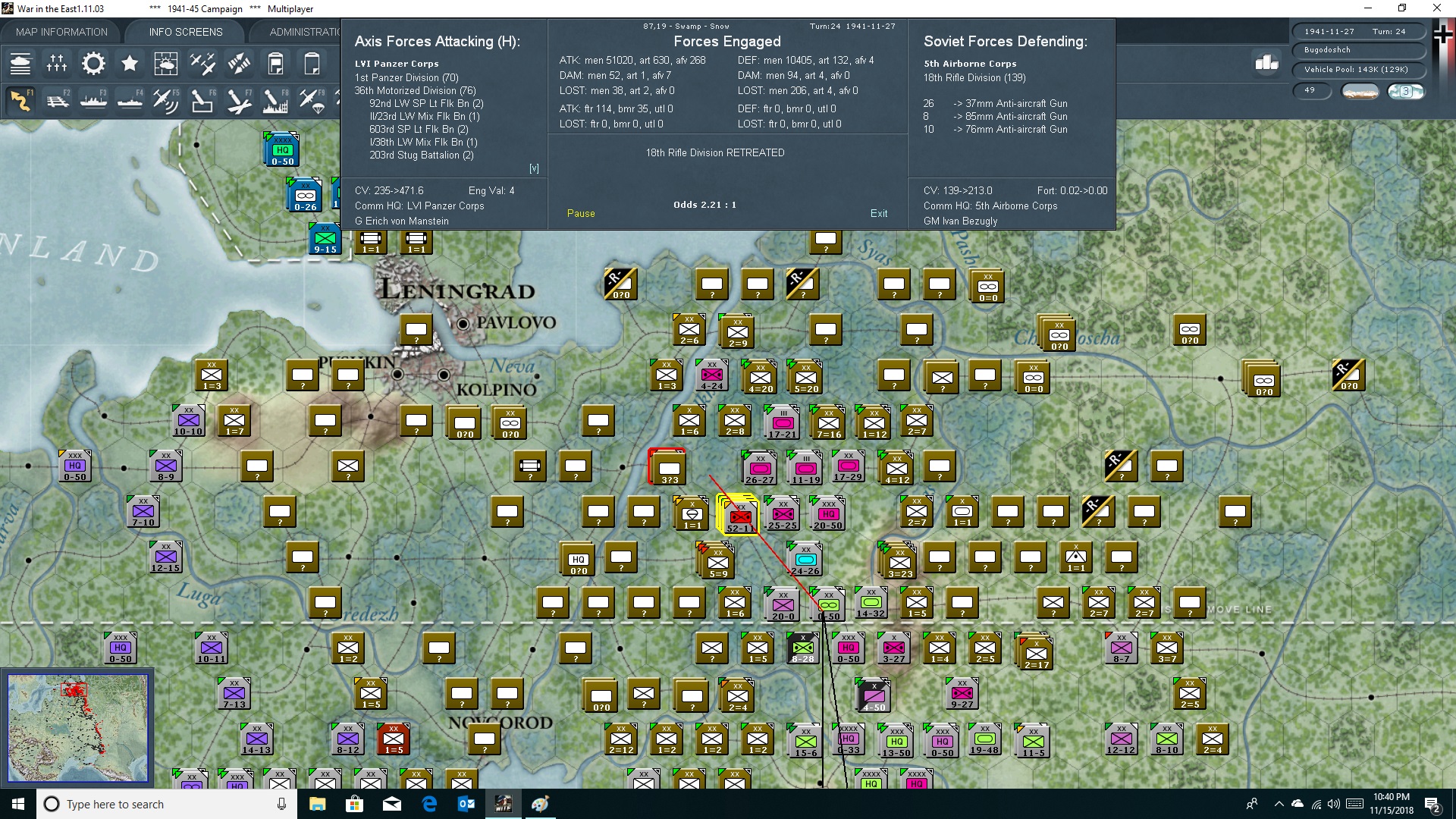
Task: Click G Erich von Manstein commander name
Action: (x=401, y=221)
